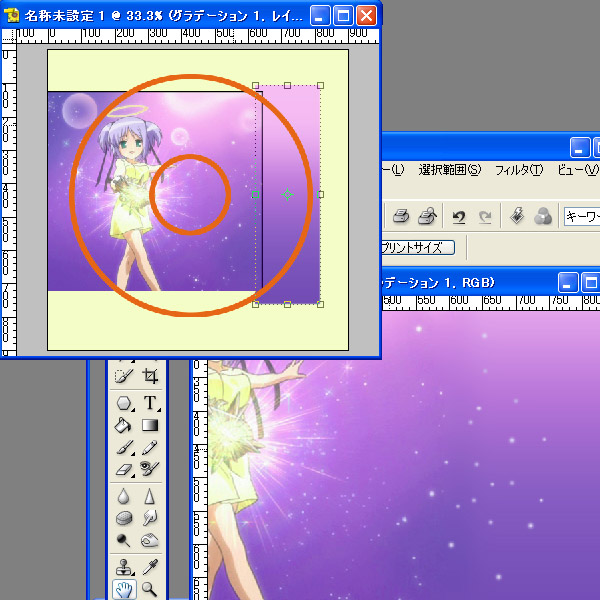Click the left-middle green transform handle

[256, 194]
